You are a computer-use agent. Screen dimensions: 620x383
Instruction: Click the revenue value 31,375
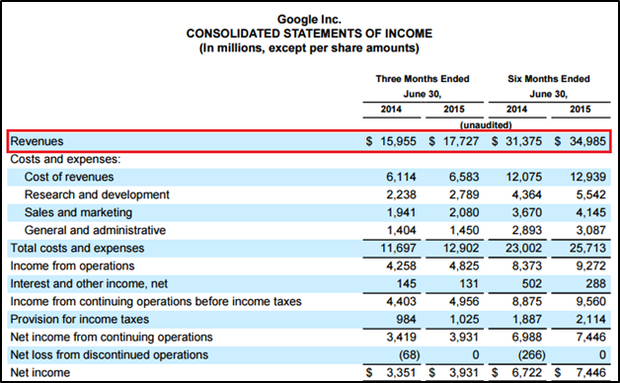524,141
